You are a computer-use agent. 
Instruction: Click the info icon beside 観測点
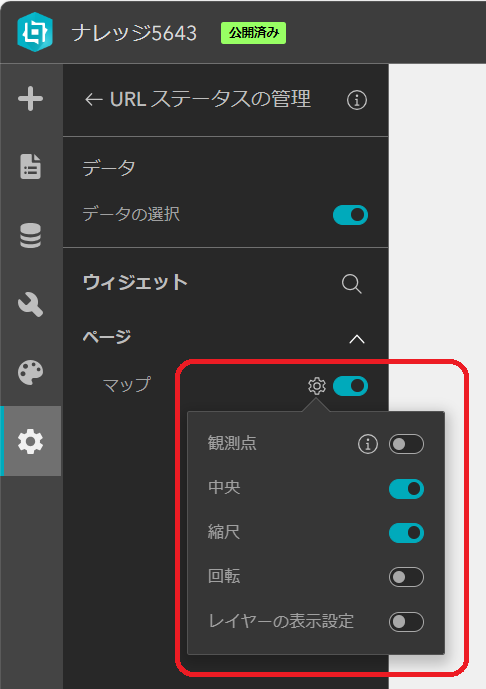(x=368, y=444)
